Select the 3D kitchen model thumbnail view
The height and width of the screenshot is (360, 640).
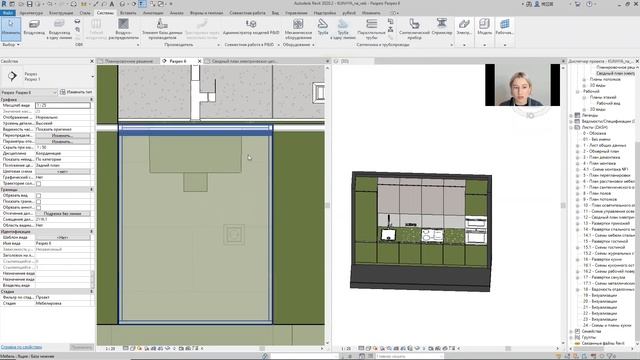[x=421, y=231]
